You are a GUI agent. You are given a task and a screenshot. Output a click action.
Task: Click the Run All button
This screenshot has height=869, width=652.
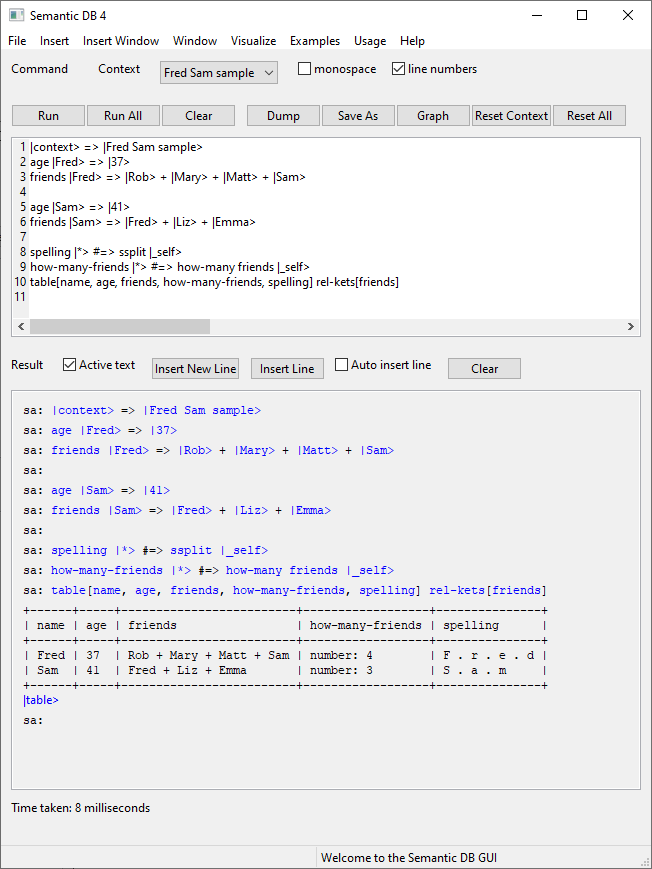[123, 116]
